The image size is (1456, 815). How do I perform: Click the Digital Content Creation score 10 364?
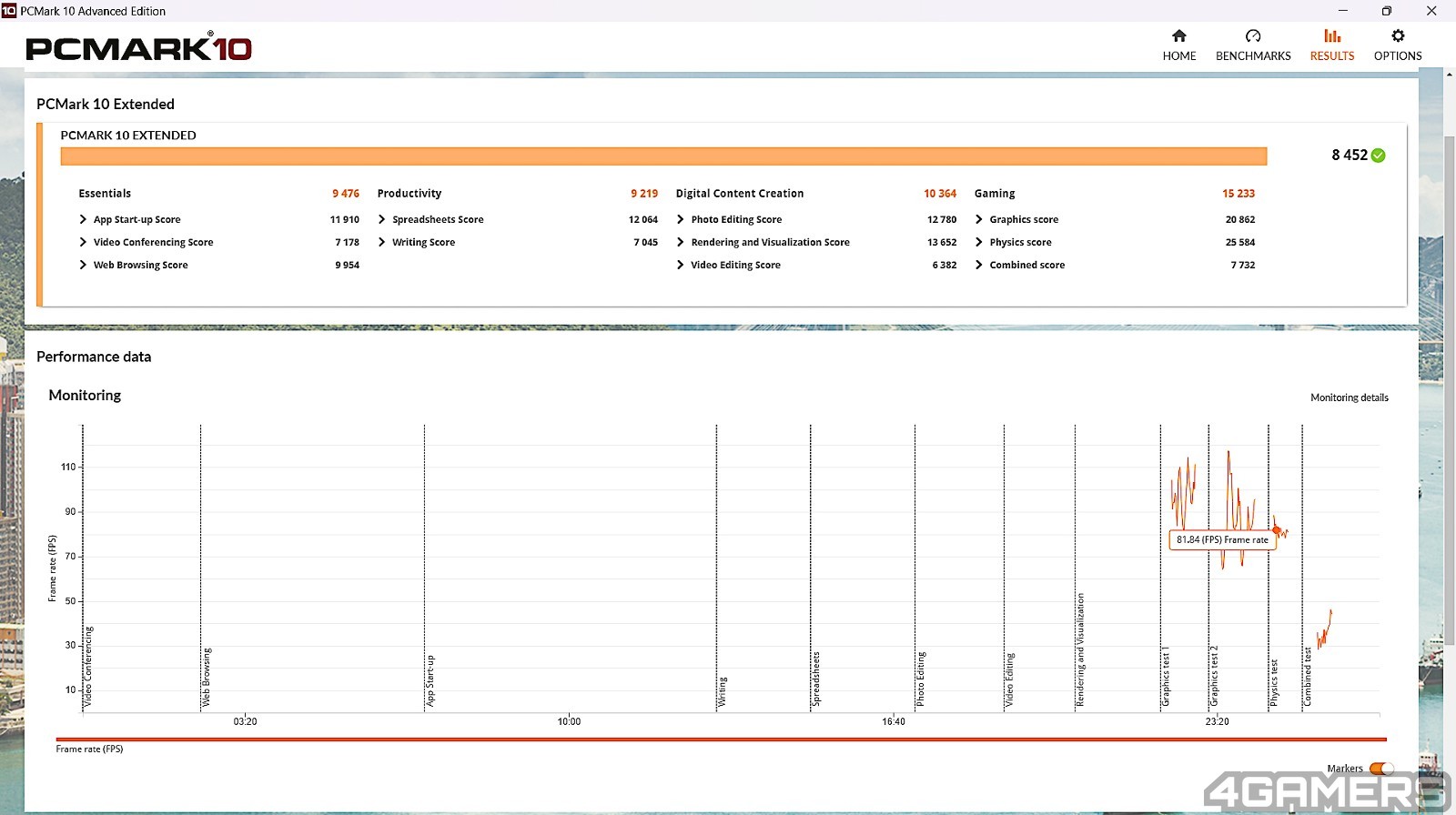coord(940,194)
